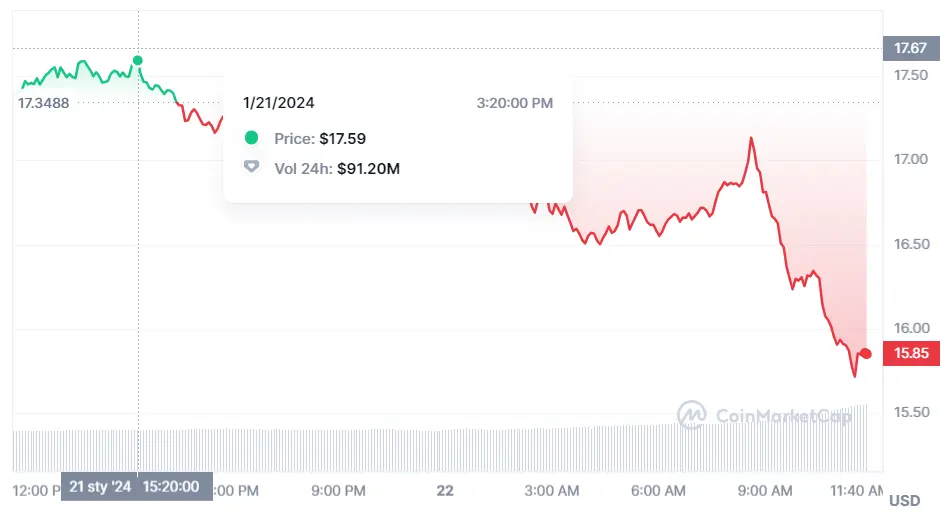Click the 17.00 price axis label
This screenshot has width=947, height=527.
pyautogui.click(x=910, y=159)
